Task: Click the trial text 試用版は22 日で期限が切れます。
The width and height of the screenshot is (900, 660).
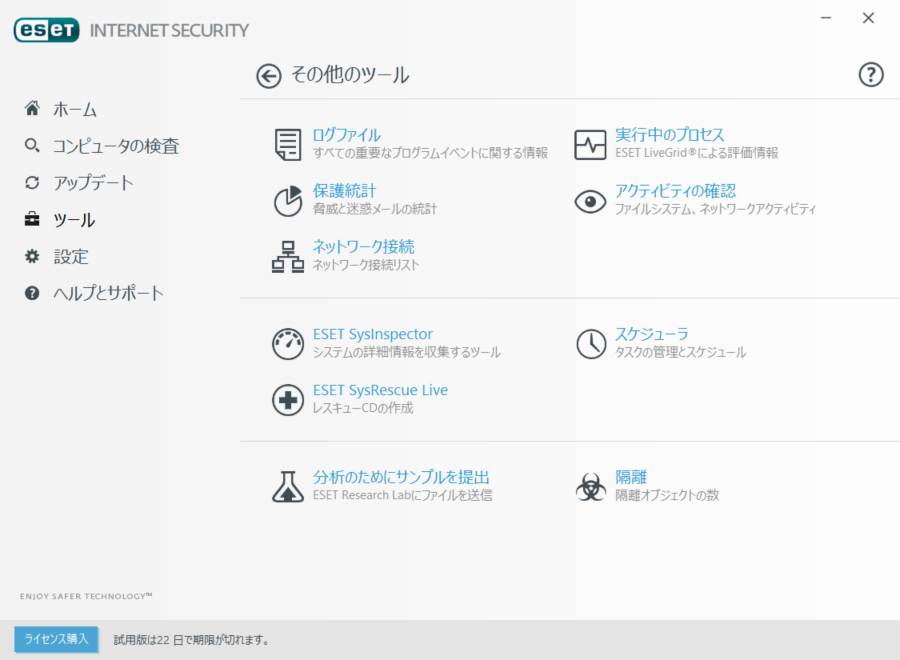Action: 192,640
